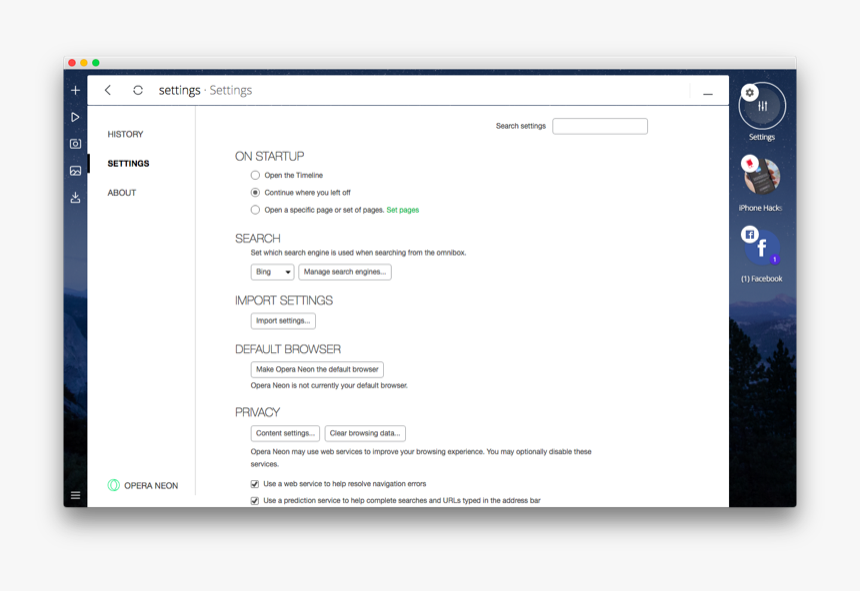Image resolution: width=860 pixels, height=591 pixels.
Task: Minimize the settings tab with dash icon
Action: 708,94
